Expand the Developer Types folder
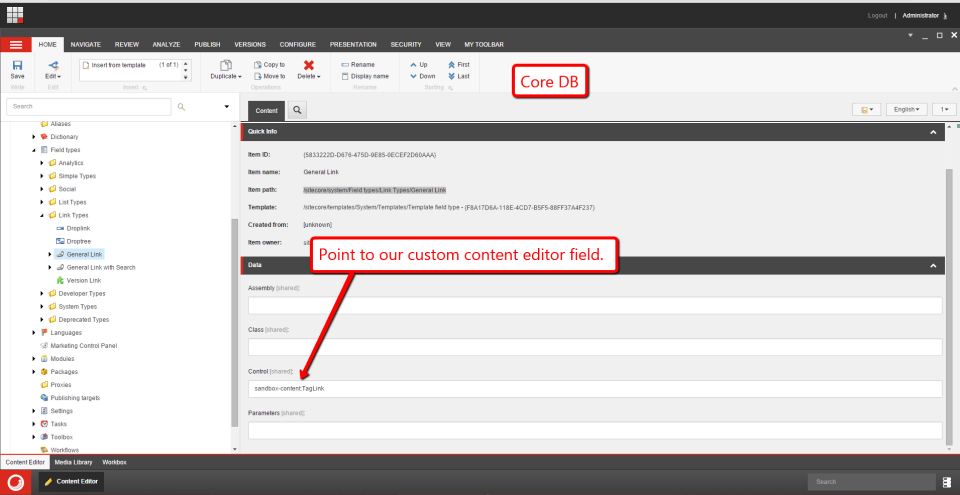Screen dimensions: 960x495 point(42,293)
